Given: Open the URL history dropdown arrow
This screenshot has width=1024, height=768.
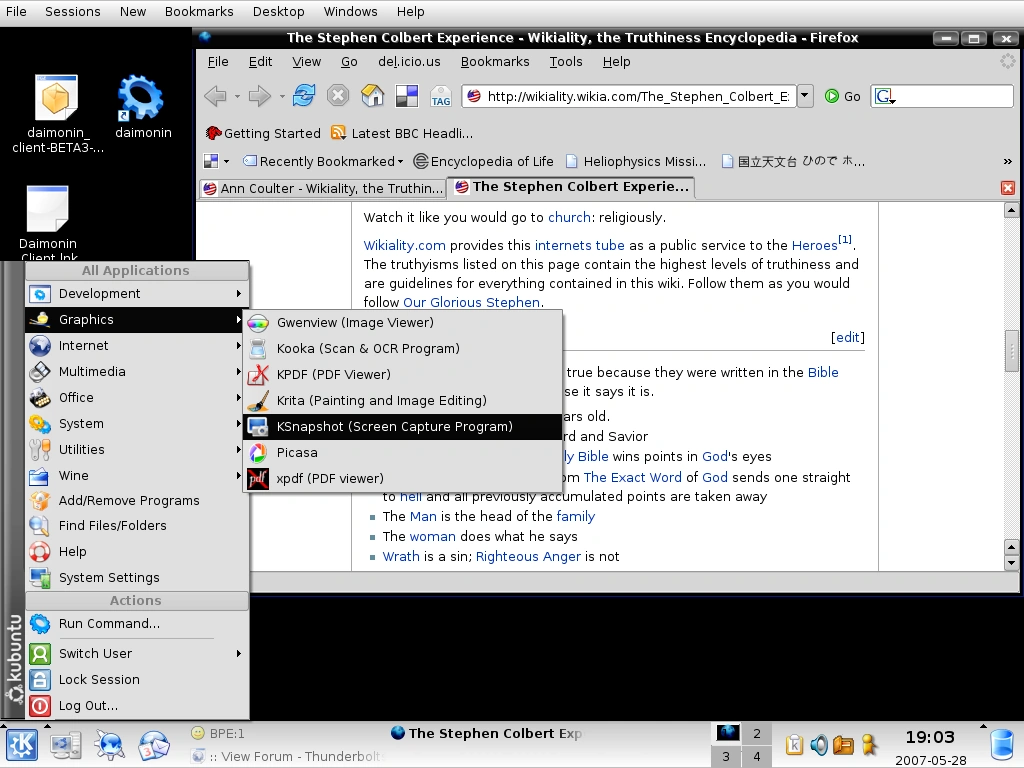Looking at the screenshot, I should 805,96.
